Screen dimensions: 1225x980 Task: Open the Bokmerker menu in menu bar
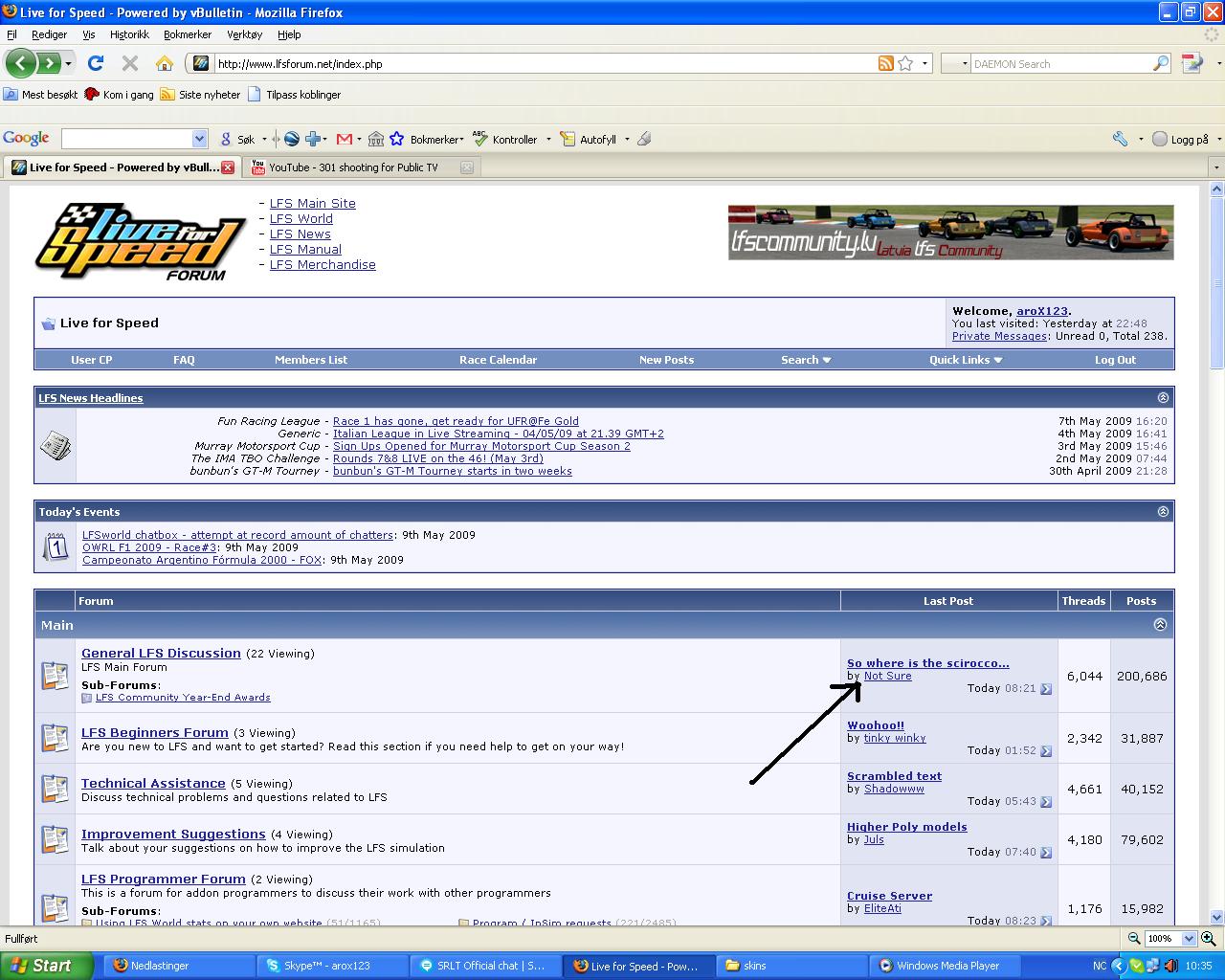[188, 34]
